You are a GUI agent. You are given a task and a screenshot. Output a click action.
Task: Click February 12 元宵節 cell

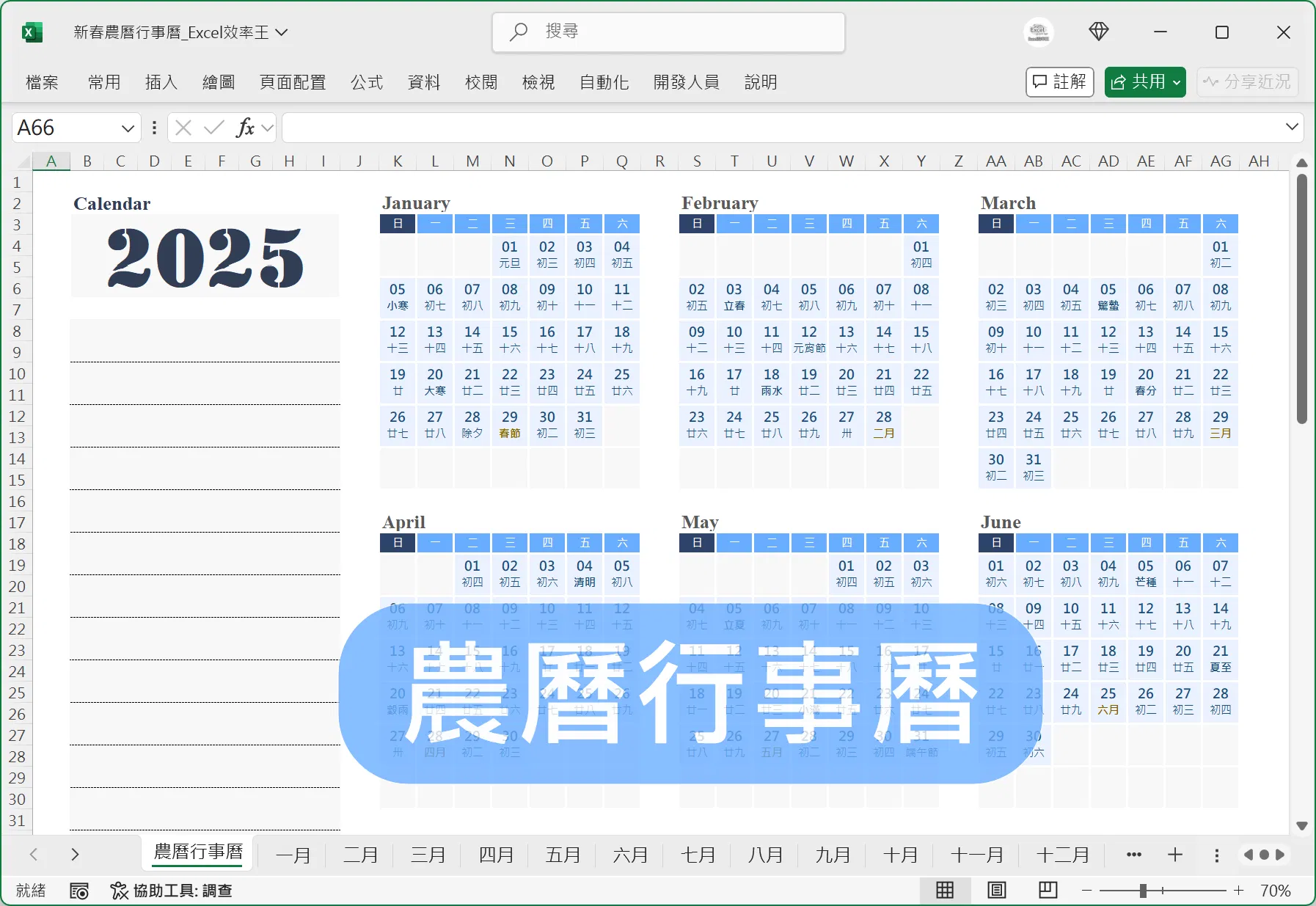[x=809, y=340]
